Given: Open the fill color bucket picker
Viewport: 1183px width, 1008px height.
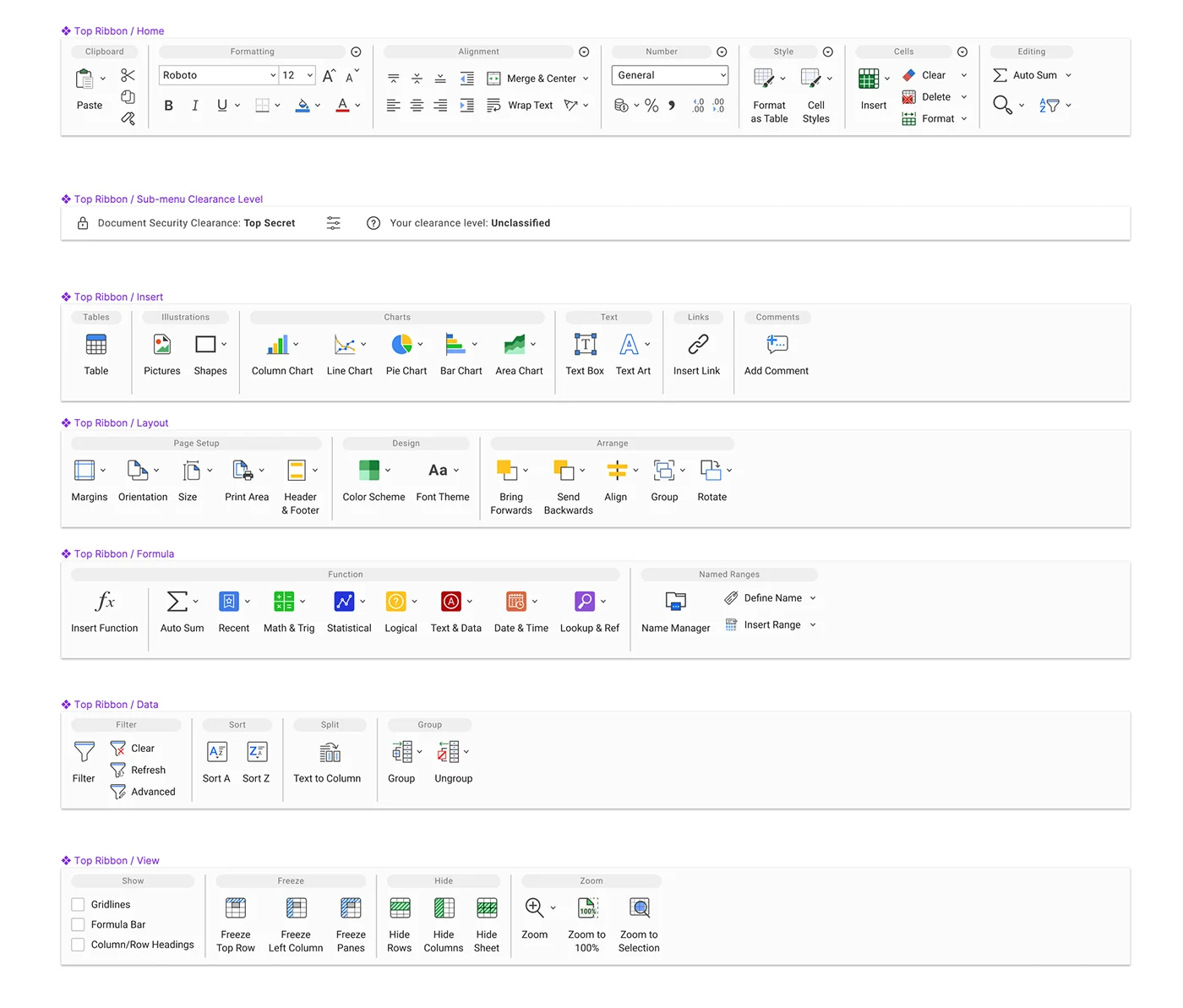Looking at the screenshot, I should [303, 106].
